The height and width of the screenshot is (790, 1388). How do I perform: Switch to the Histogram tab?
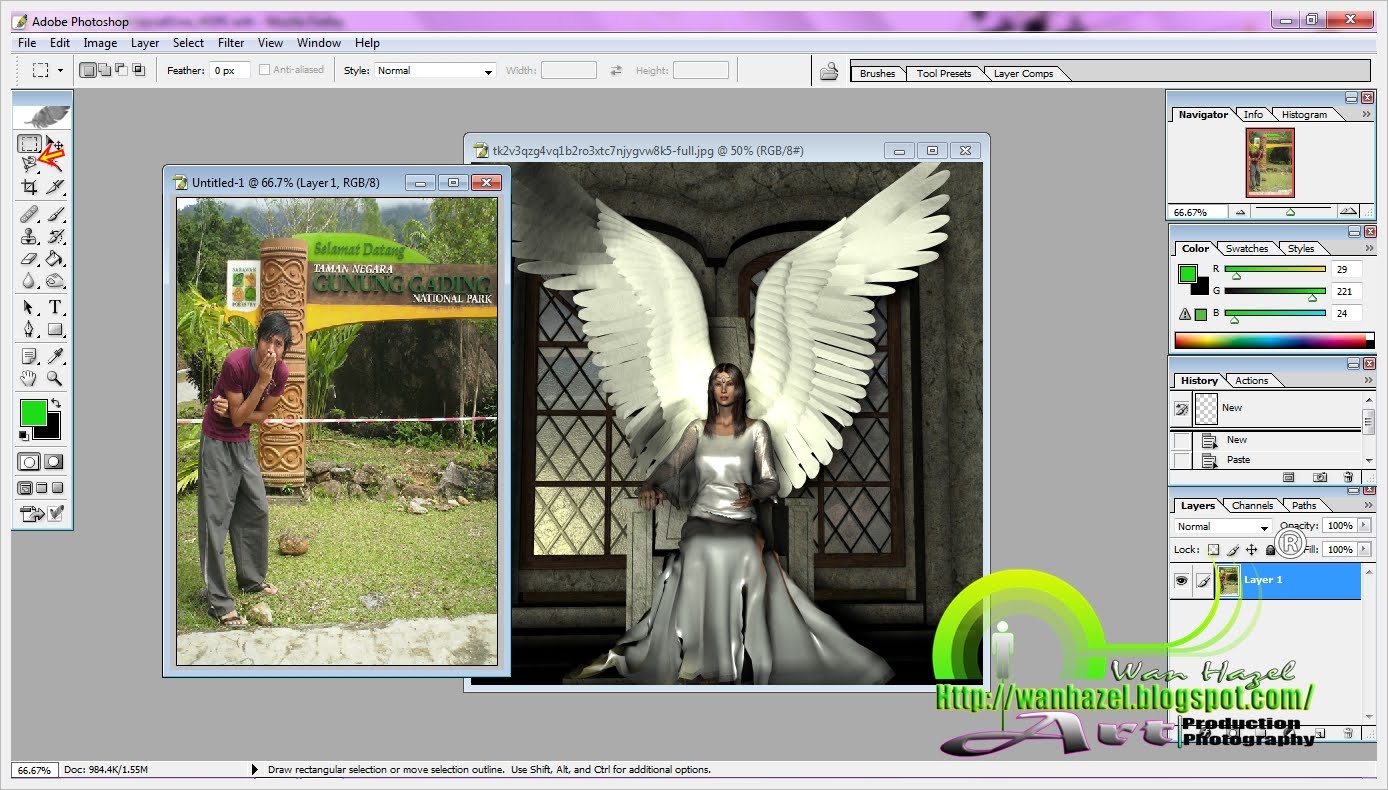[1304, 114]
